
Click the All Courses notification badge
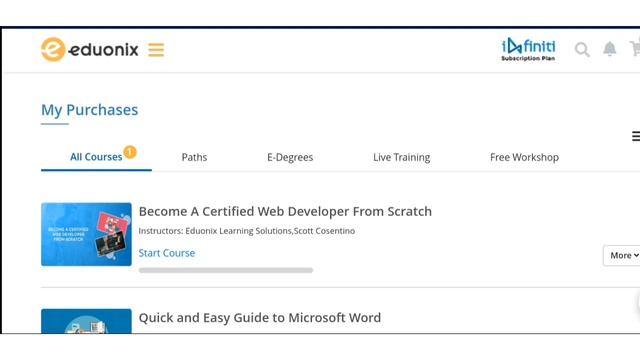130,152
